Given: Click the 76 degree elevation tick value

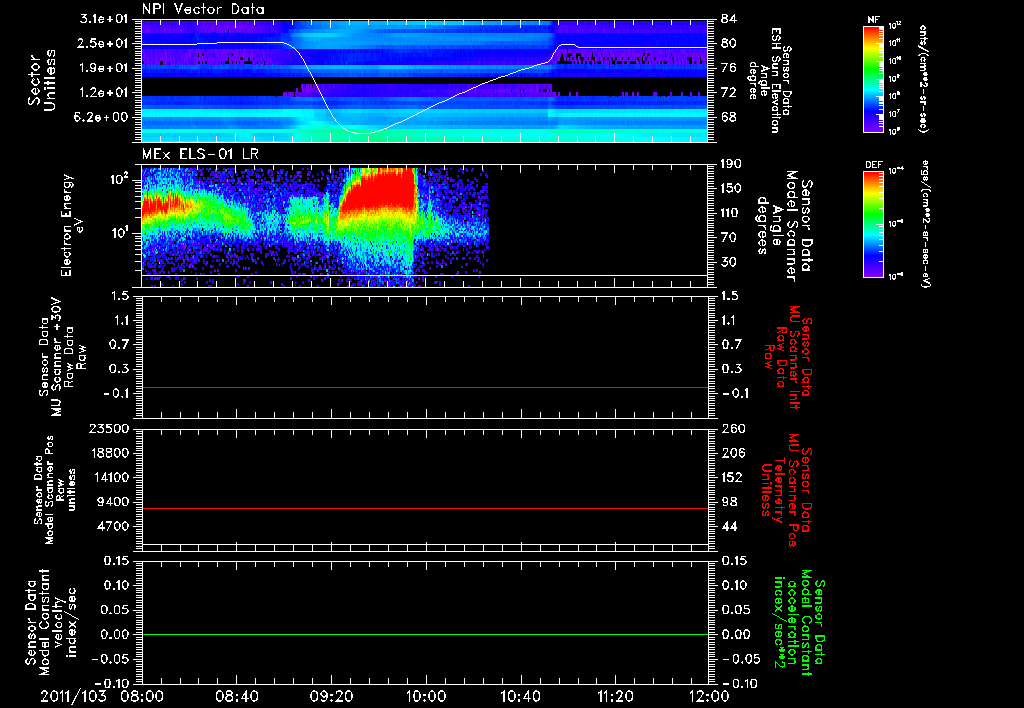Looking at the screenshot, I should [729, 68].
